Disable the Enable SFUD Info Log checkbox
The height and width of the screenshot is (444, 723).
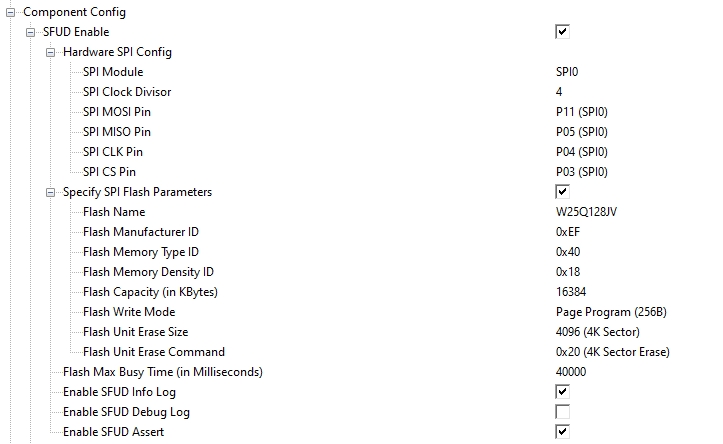(x=562, y=392)
